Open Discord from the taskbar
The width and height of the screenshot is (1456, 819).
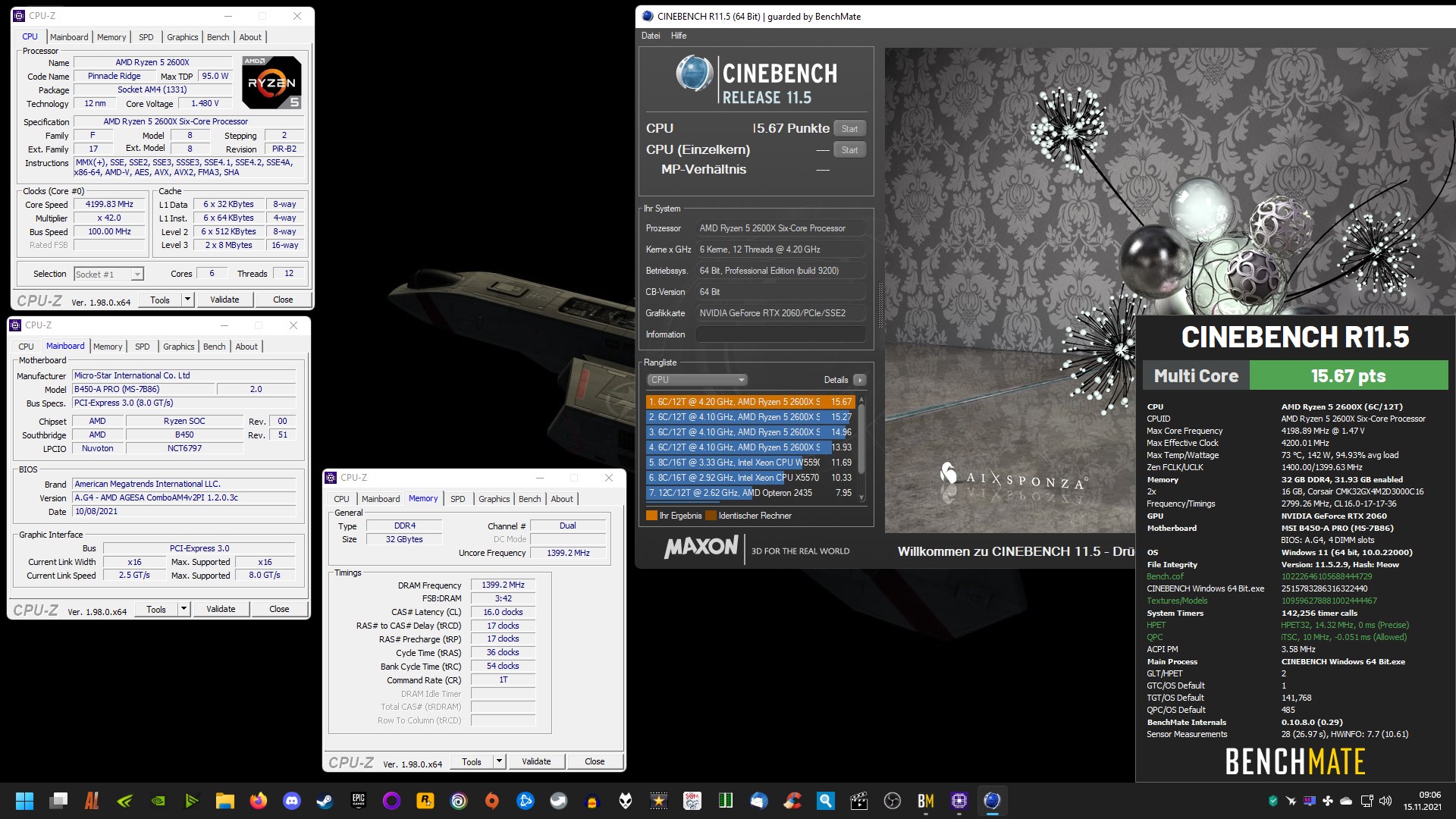click(x=292, y=801)
